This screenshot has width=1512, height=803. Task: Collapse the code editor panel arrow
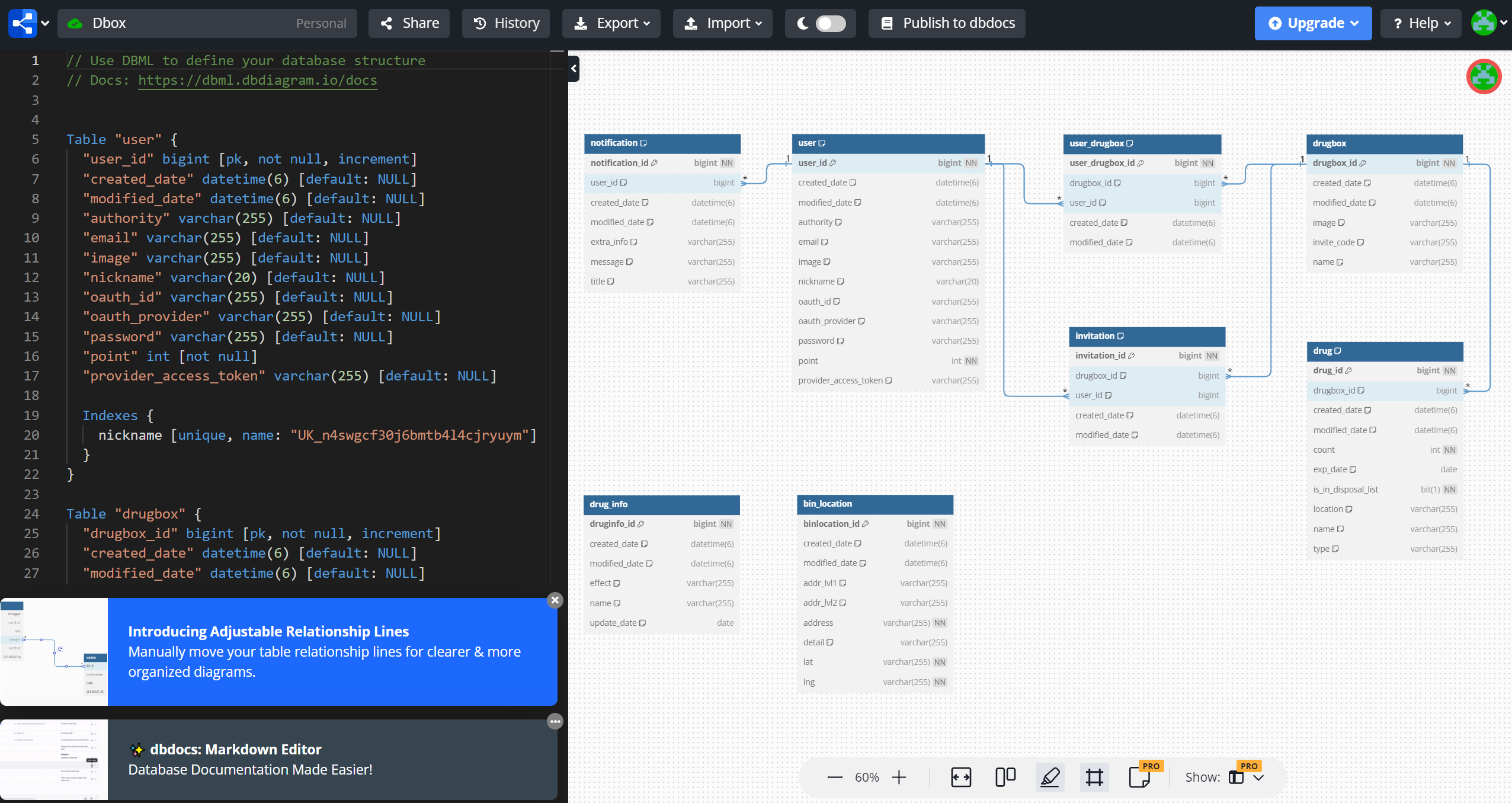point(574,69)
